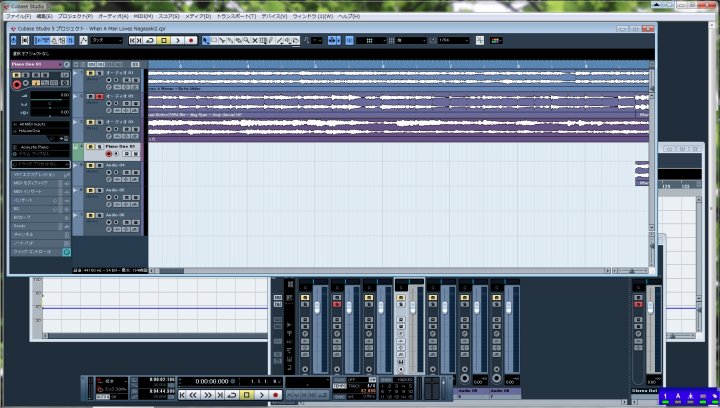720x408 pixels.
Task: Open the All MIDI Inputs dropdown
Action: (x=40, y=124)
